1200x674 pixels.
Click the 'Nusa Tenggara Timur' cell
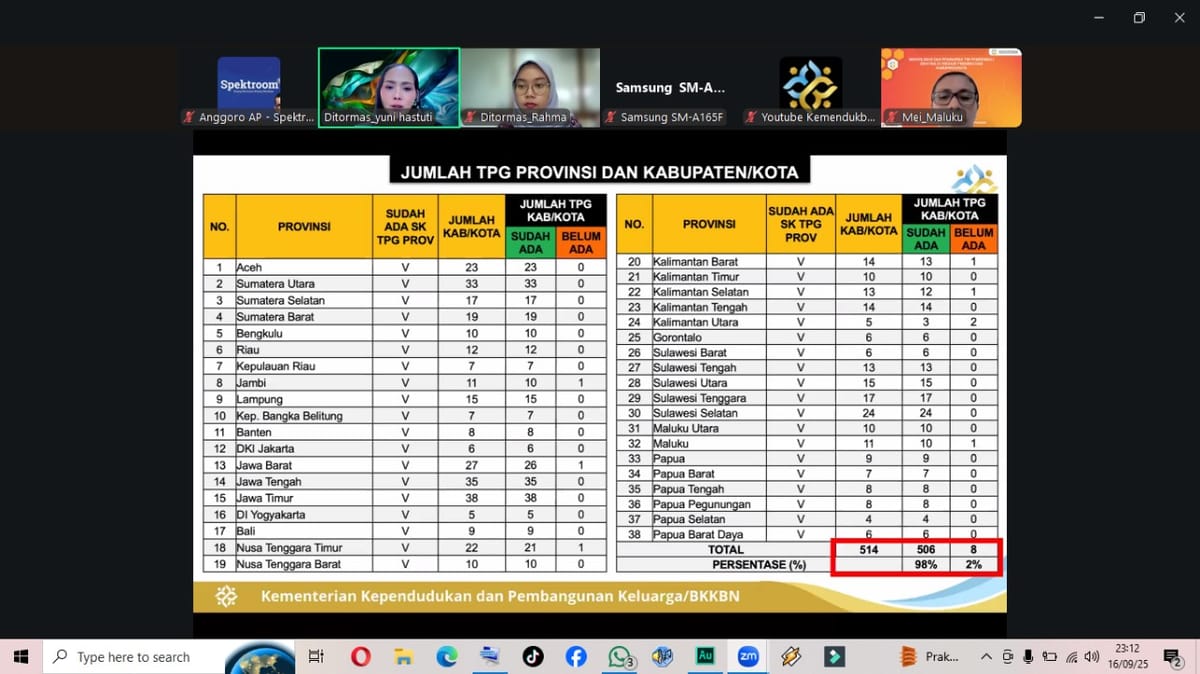(x=304, y=548)
